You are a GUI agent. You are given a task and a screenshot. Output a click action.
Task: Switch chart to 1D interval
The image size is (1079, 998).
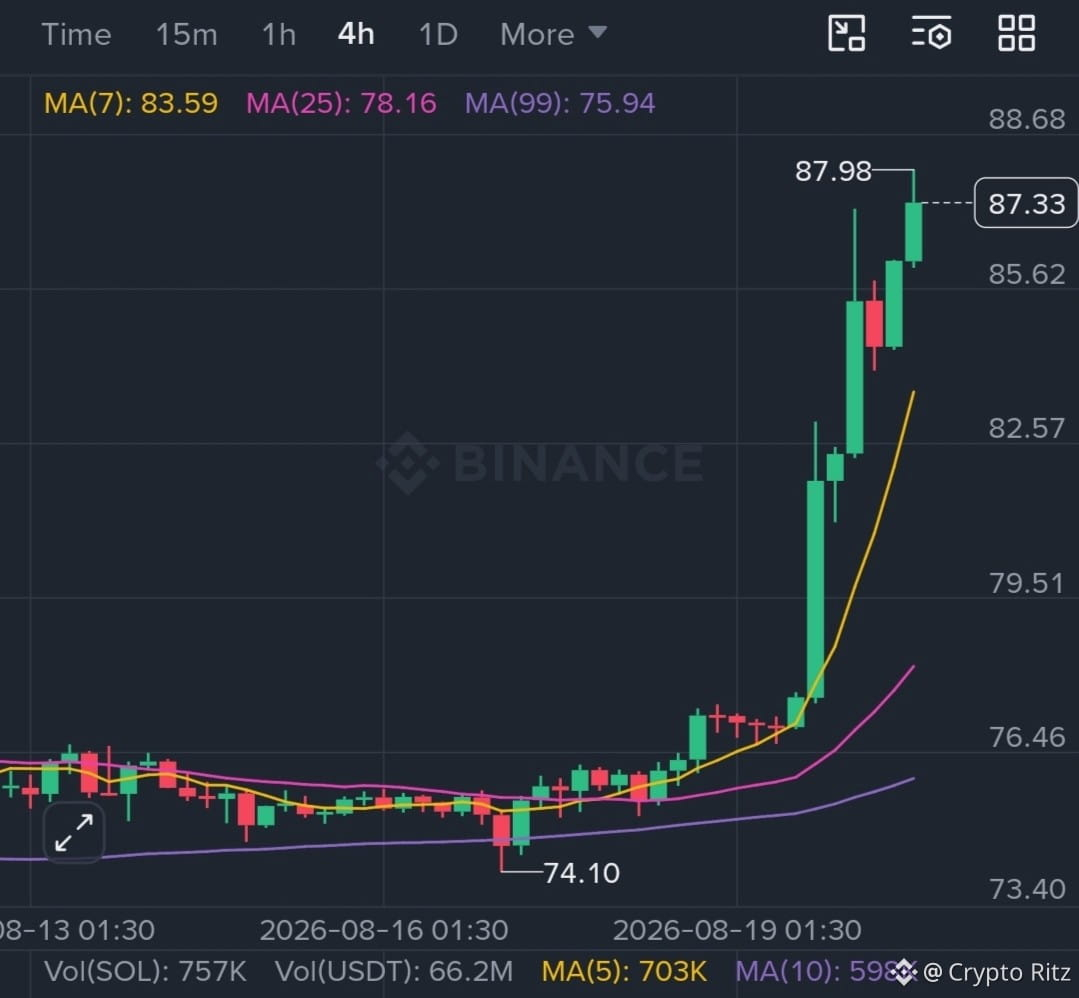pos(438,34)
